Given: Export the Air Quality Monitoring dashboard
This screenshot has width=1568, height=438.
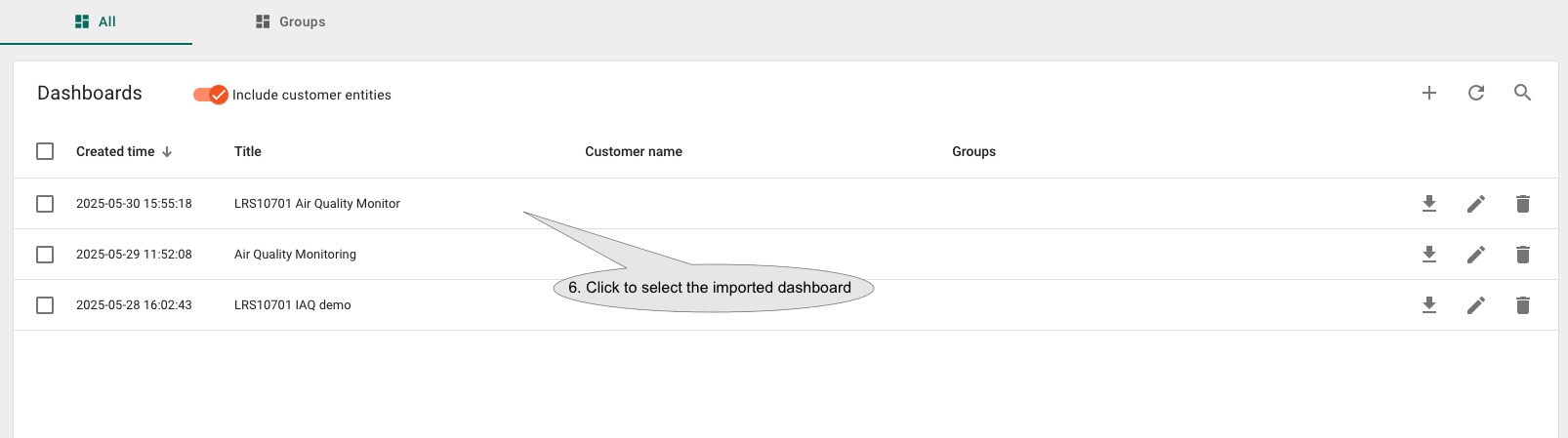Looking at the screenshot, I should coord(1429,255).
